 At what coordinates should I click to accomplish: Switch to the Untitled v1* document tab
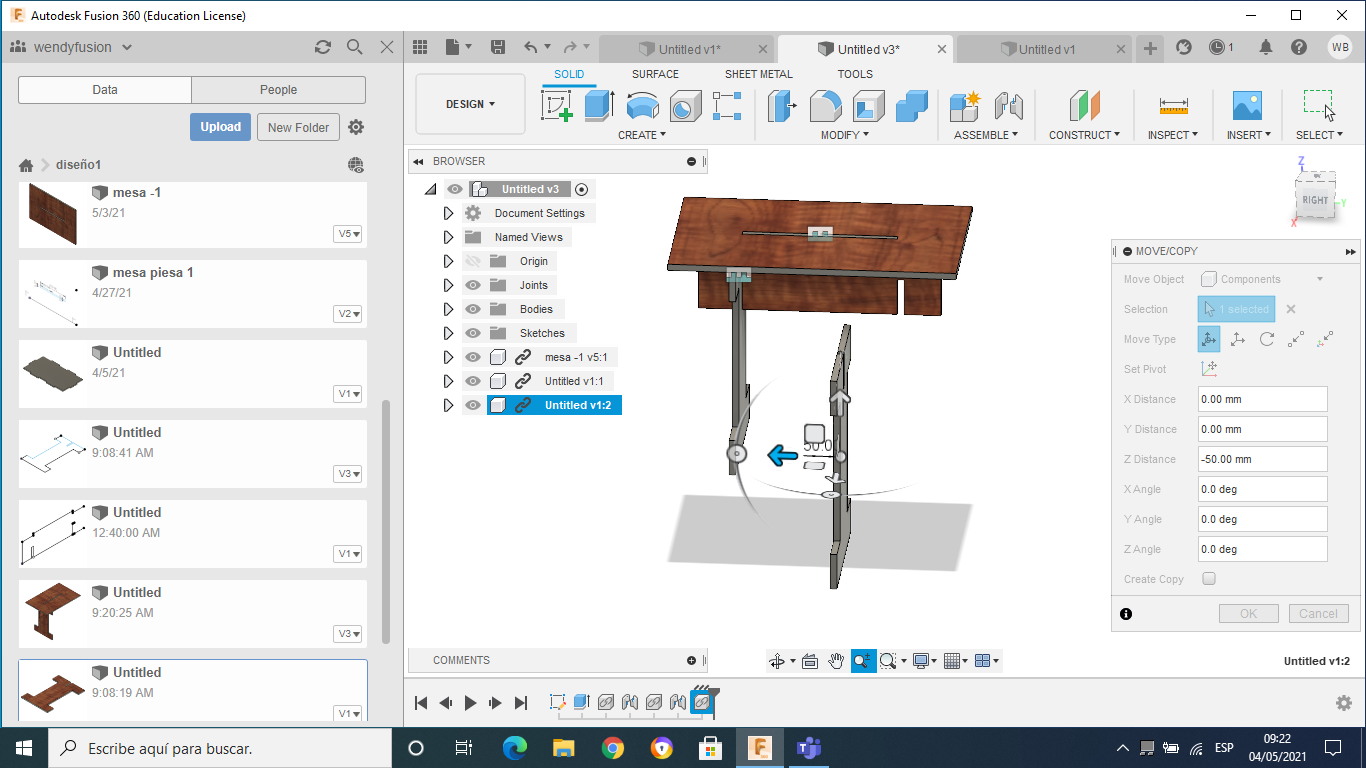tap(688, 49)
